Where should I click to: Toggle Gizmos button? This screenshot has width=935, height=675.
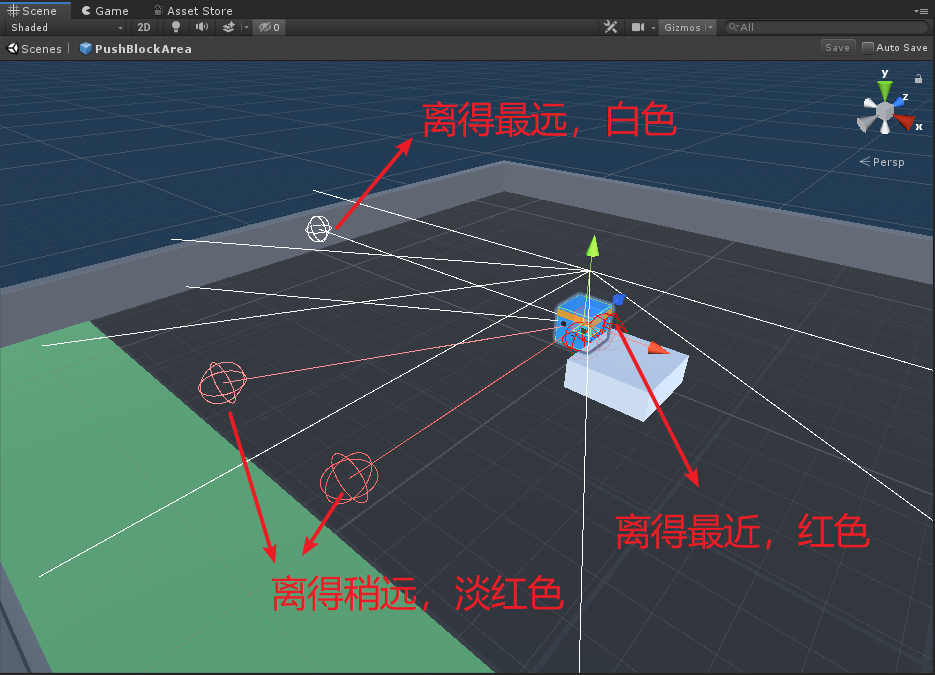682,27
